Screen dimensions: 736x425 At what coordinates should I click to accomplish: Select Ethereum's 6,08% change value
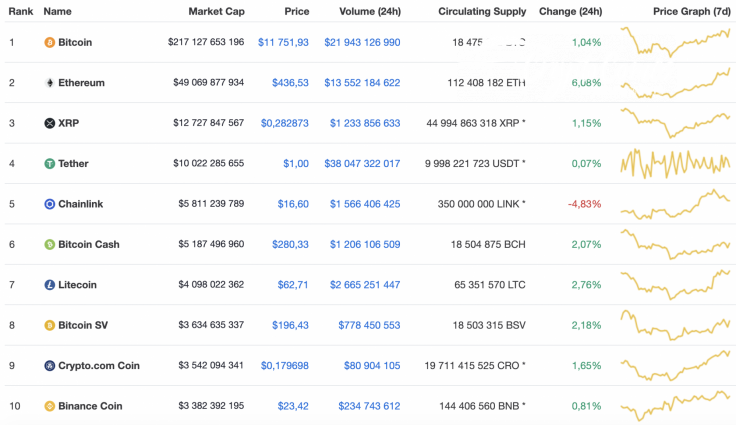pos(586,83)
